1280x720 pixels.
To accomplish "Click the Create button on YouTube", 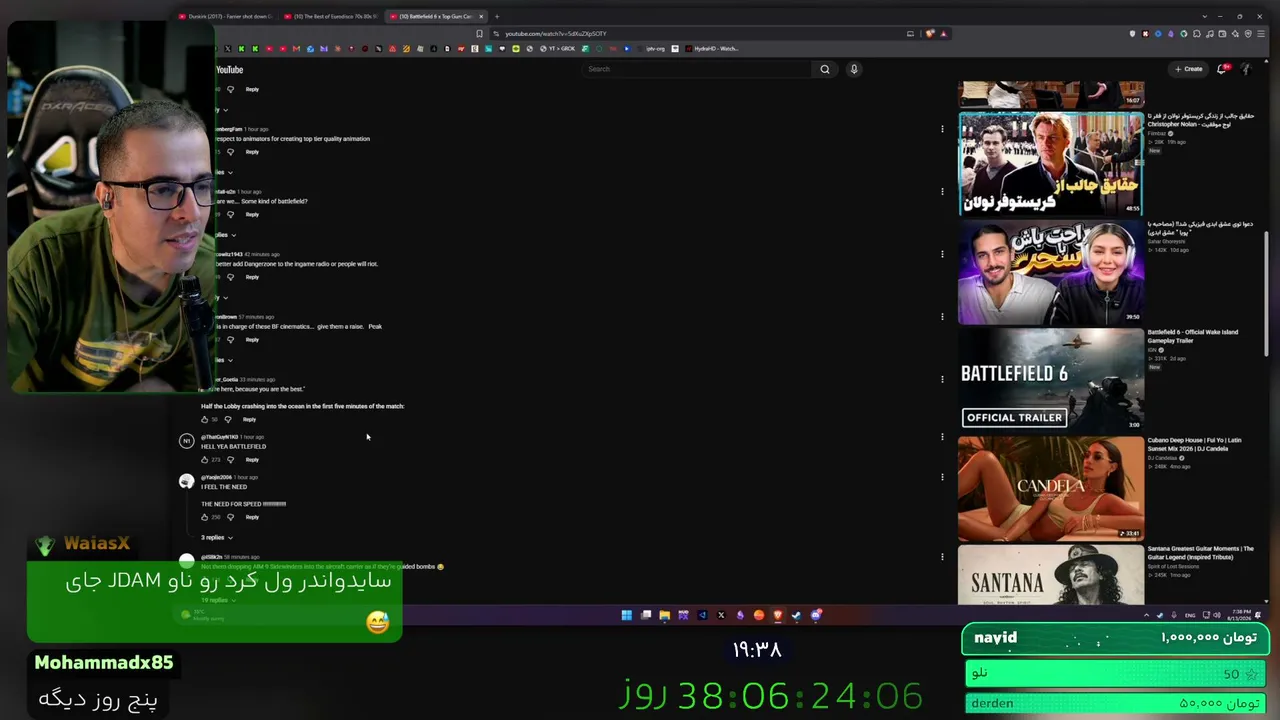I will [1189, 69].
